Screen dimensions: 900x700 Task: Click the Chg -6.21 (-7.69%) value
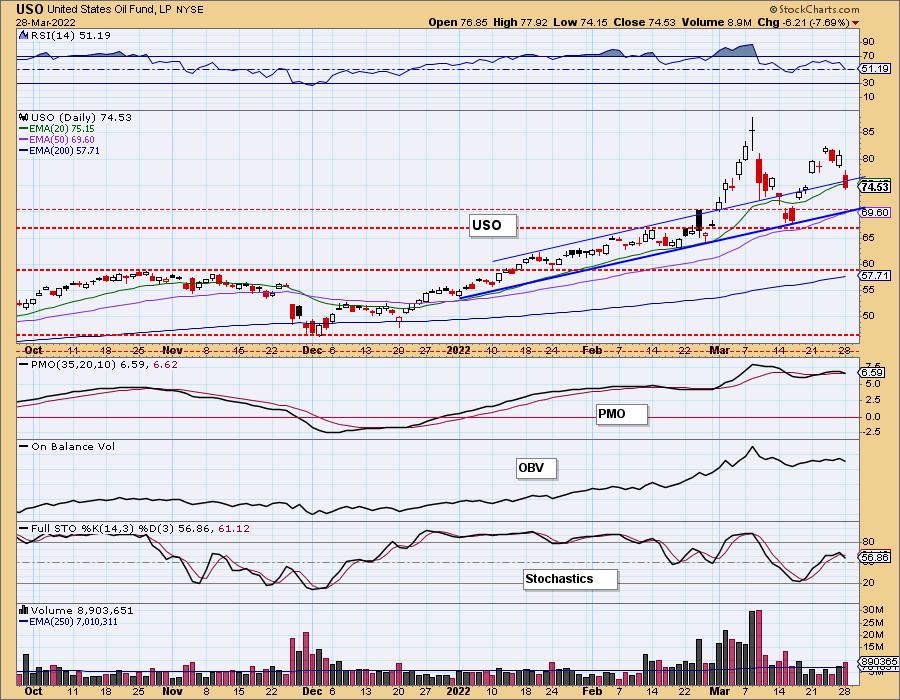803,22
